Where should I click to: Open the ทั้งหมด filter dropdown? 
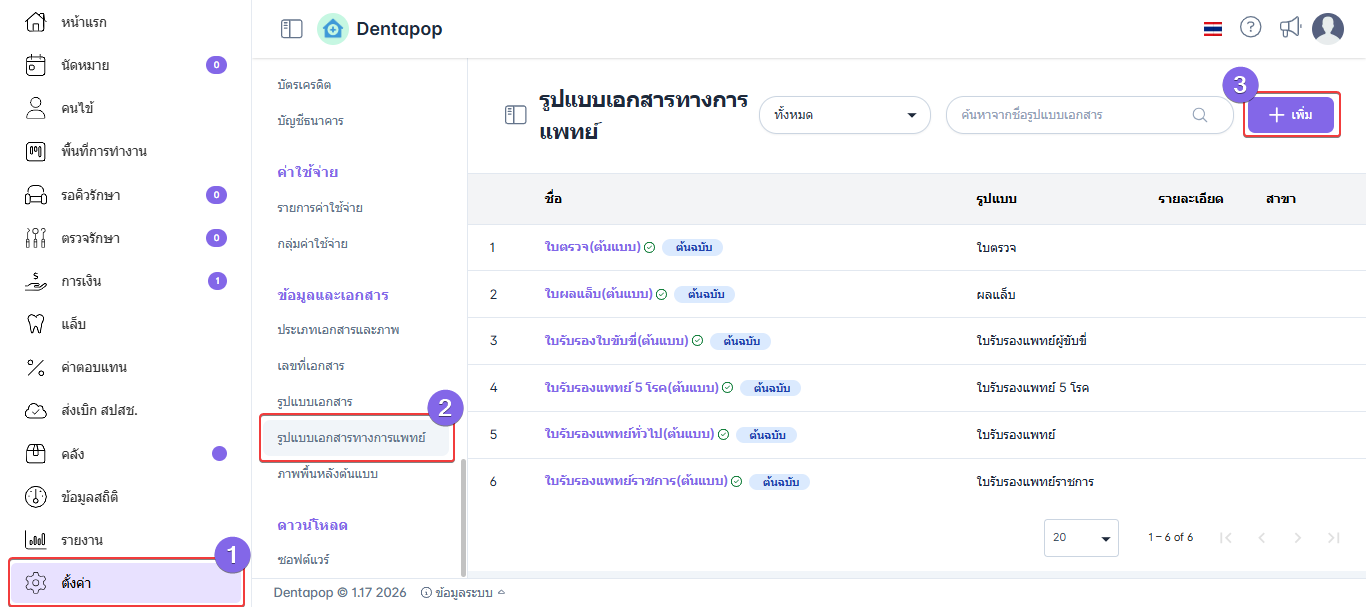click(844, 115)
